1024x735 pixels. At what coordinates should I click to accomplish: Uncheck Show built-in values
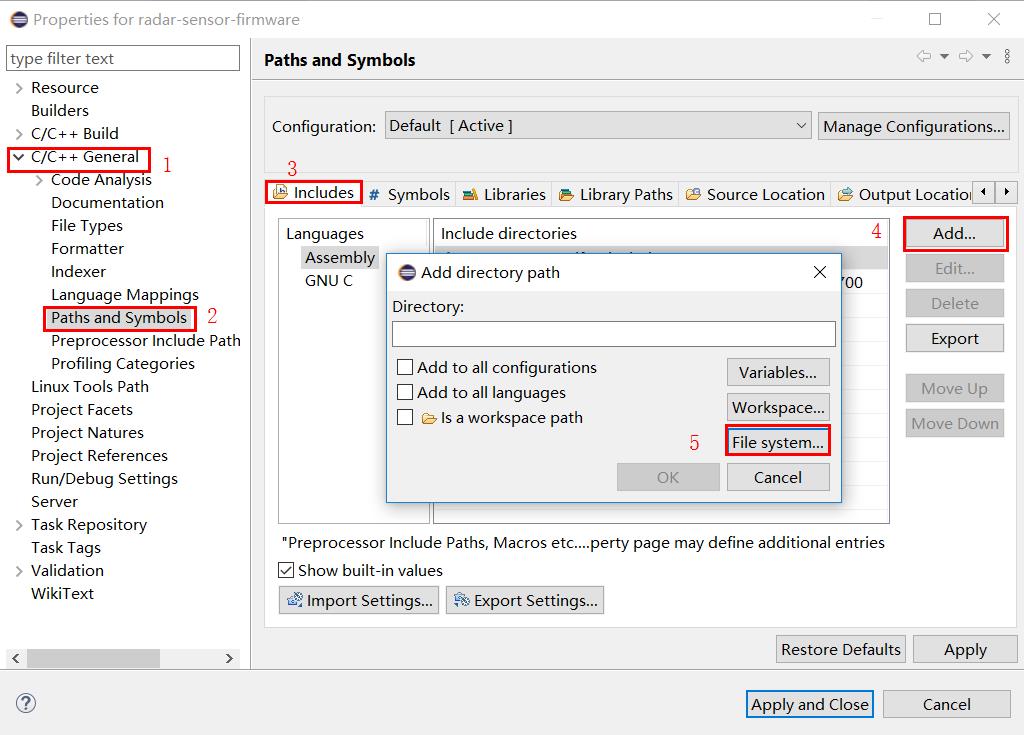(x=284, y=568)
